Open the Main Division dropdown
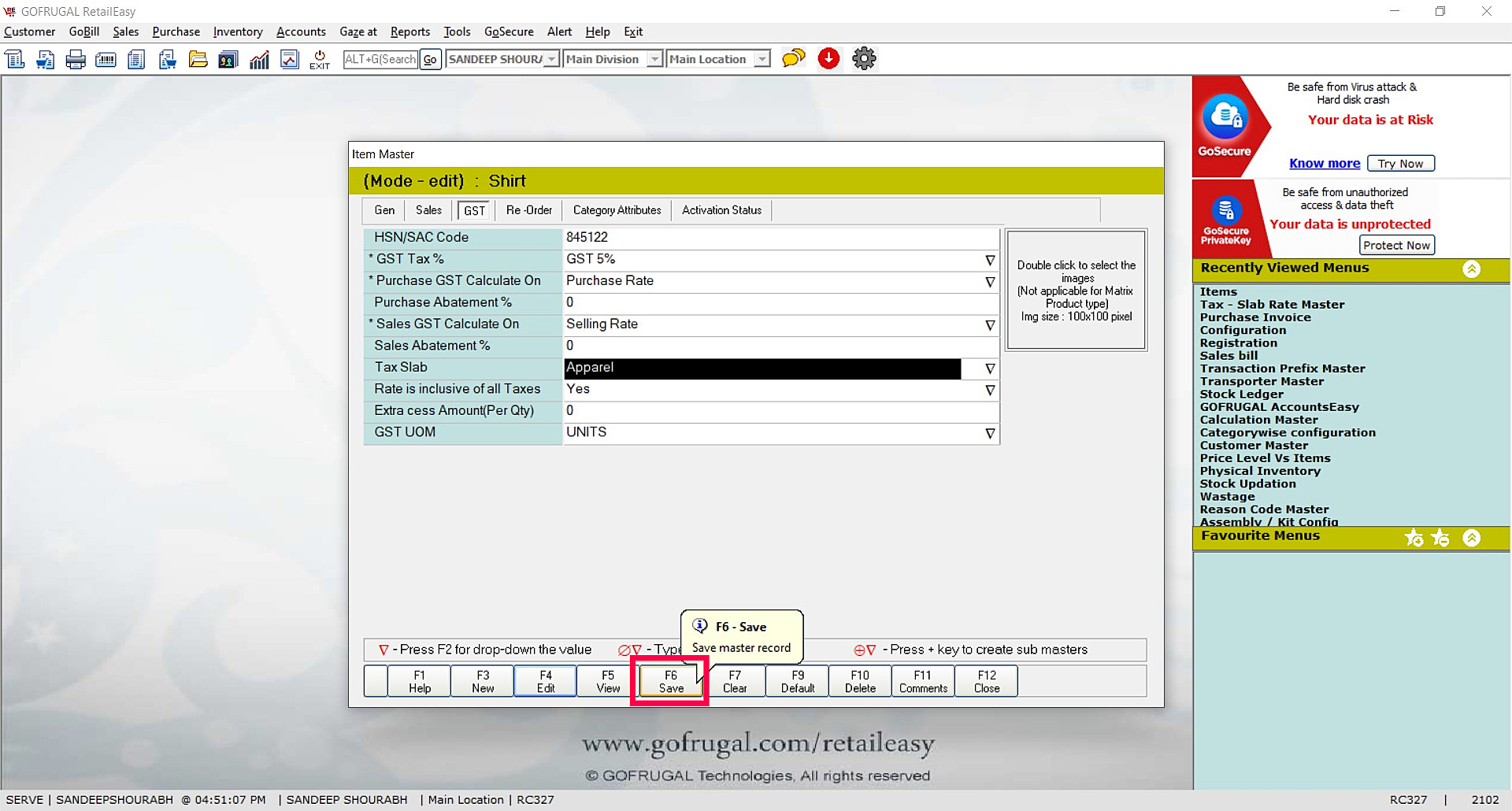Image resolution: width=1512 pixels, height=811 pixels. click(654, 59)
